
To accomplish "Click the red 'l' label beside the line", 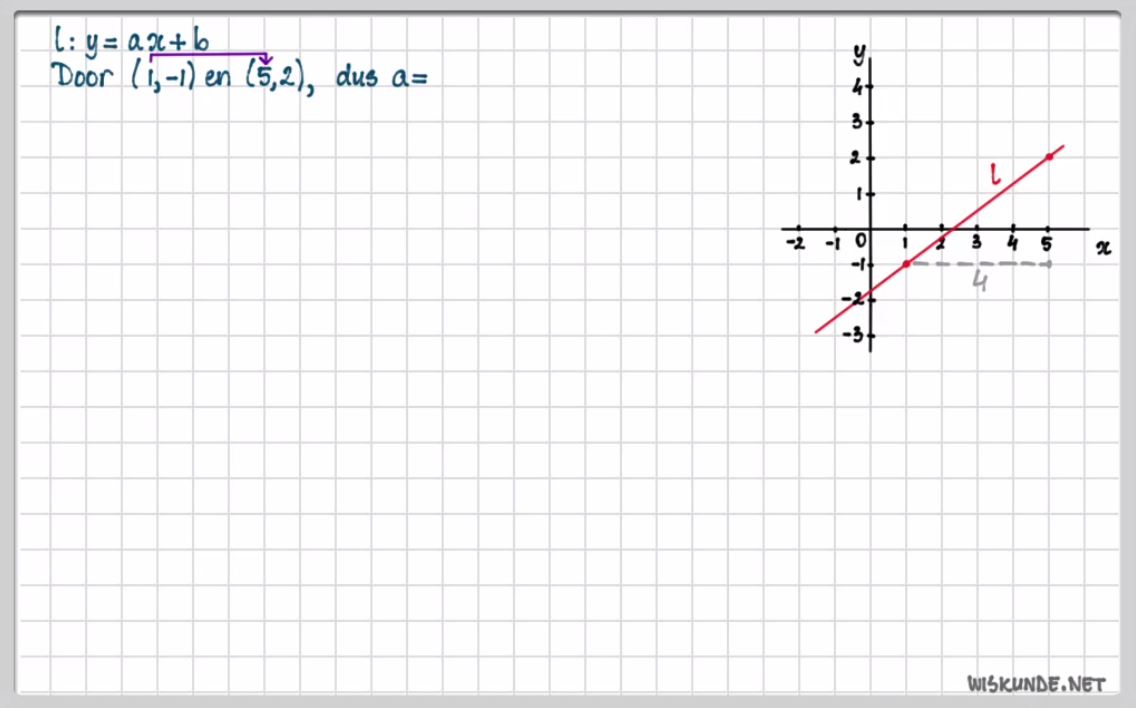I will tap(995, 174).
